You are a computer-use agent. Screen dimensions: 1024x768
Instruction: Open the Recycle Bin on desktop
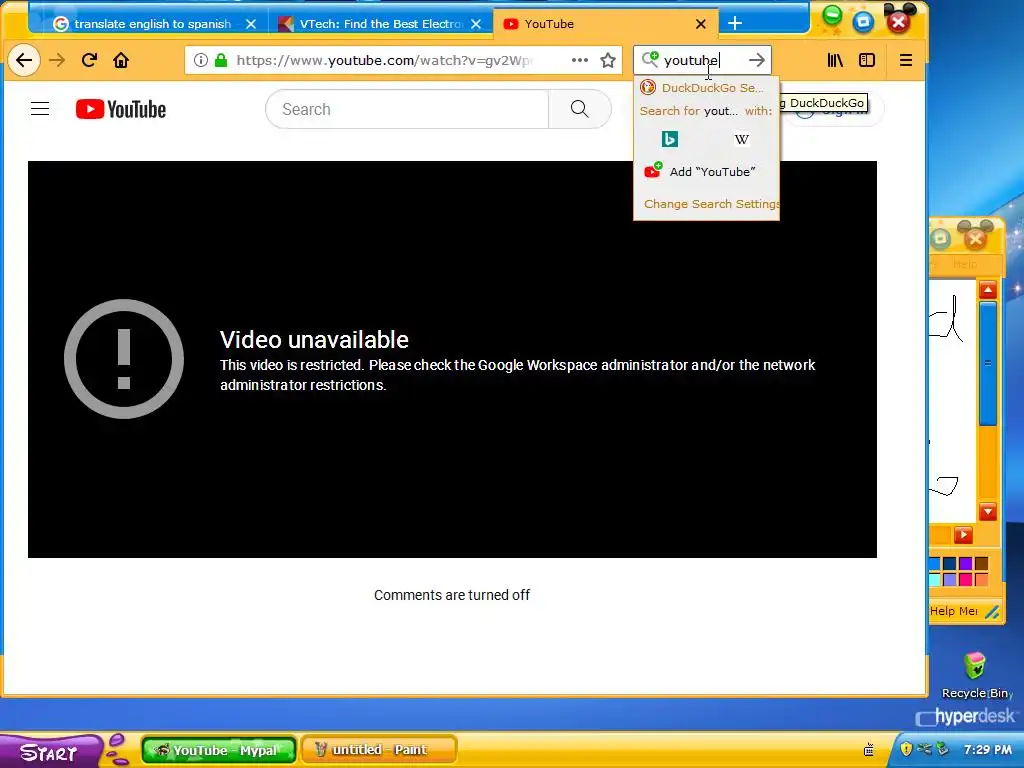[975, 675]
